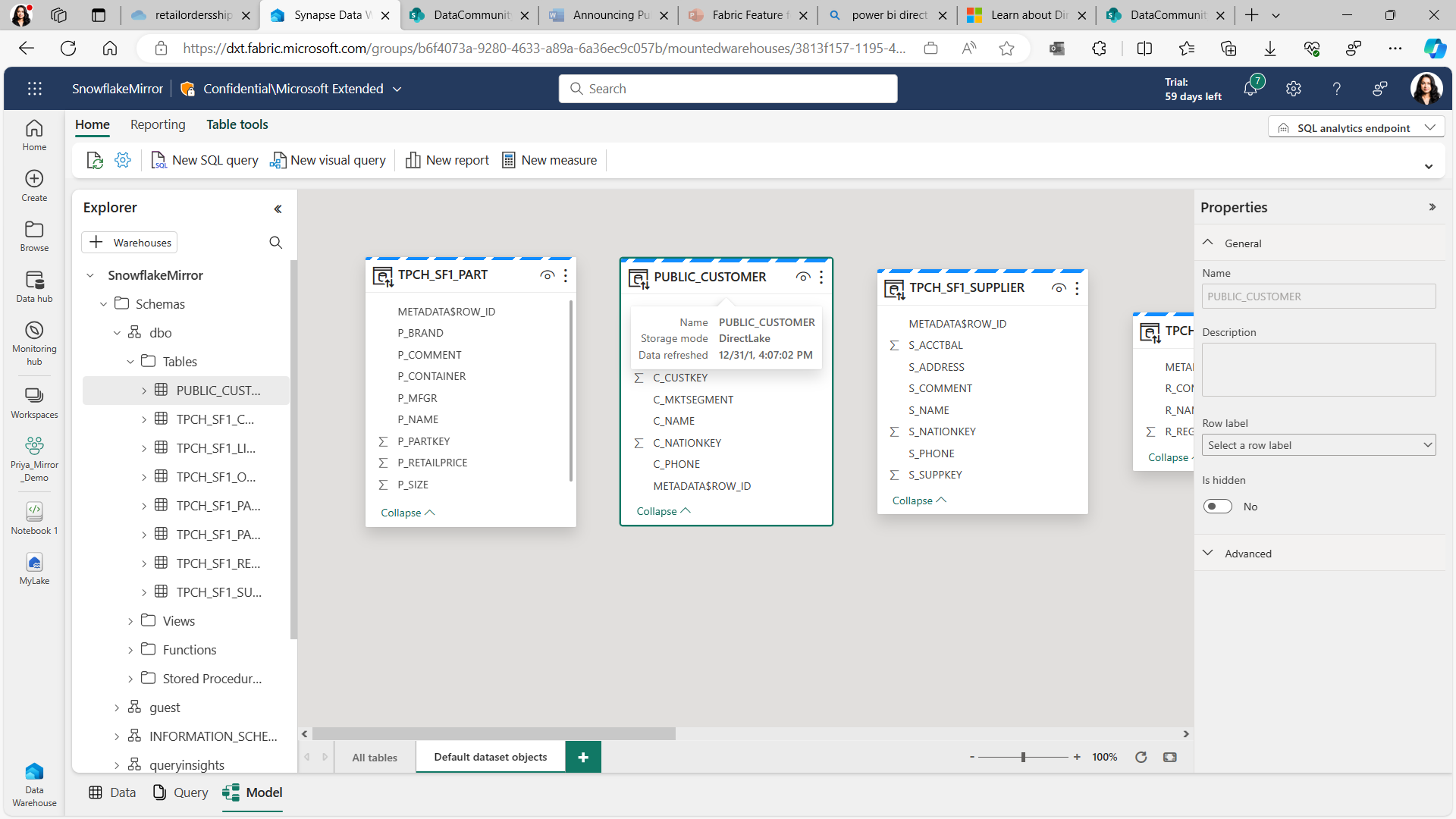The width and height of the screenshot is (1456, 819).
Task: Switch to the Model tab
Action: 252,792
